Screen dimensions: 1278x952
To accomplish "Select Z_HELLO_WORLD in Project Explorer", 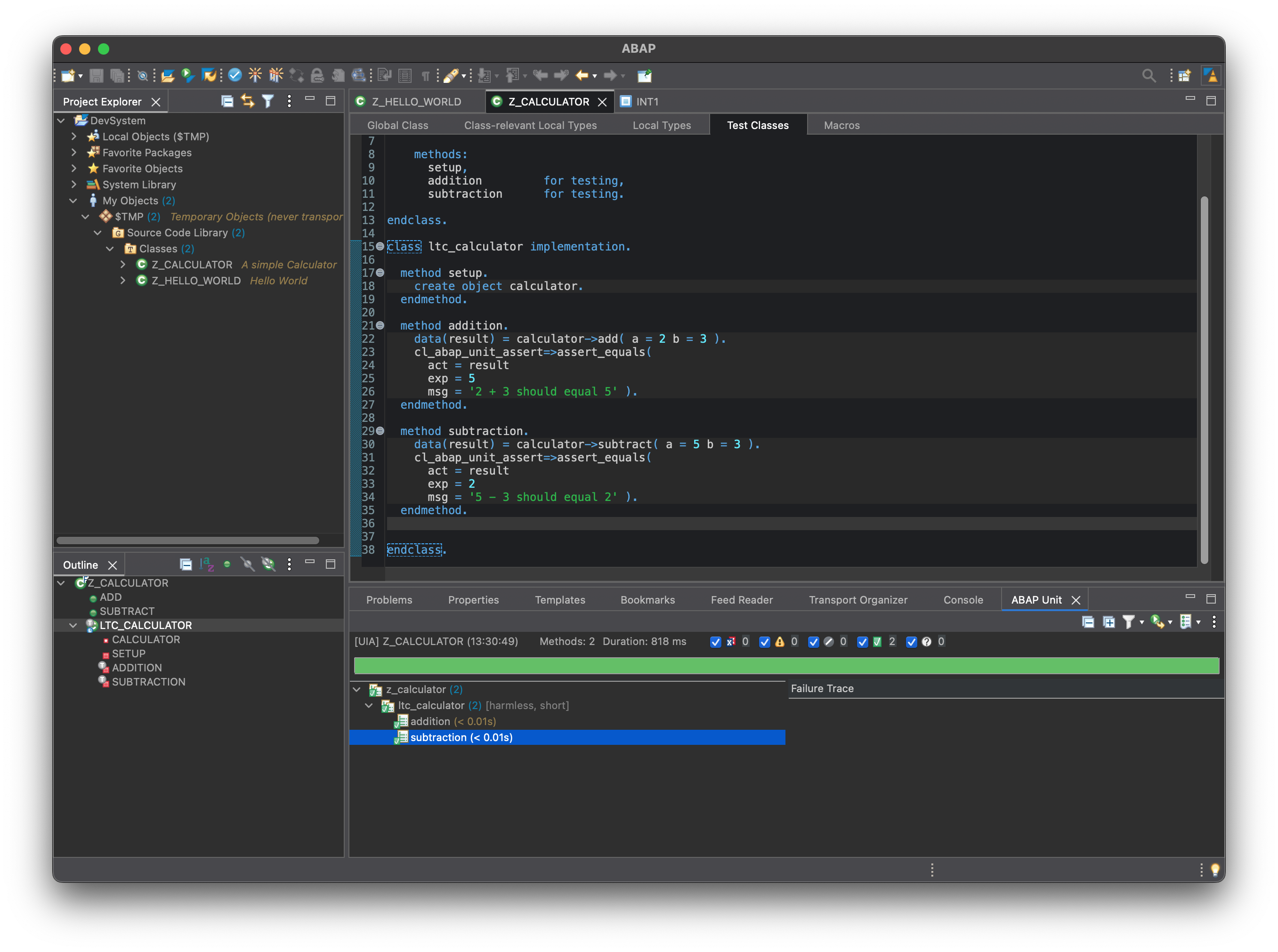I will click(x=196, y=281).
